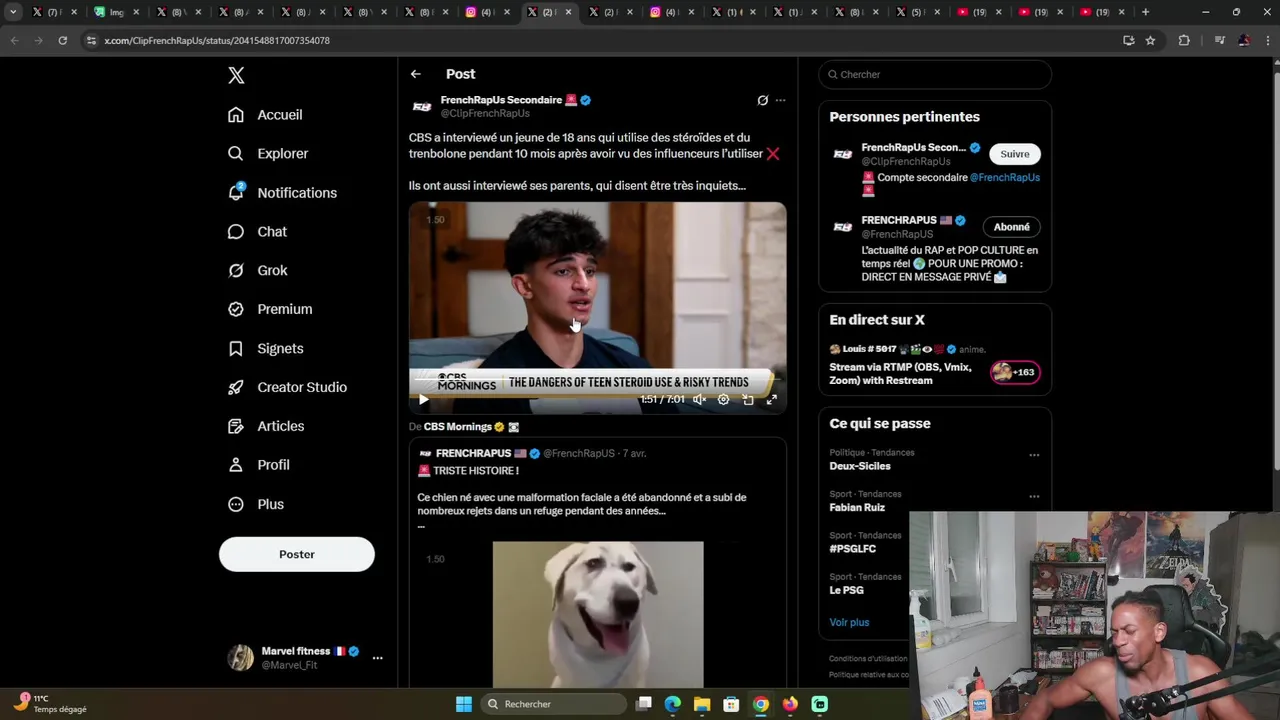Open video settings gear
1280x720 pixels.
coord(723,399)
